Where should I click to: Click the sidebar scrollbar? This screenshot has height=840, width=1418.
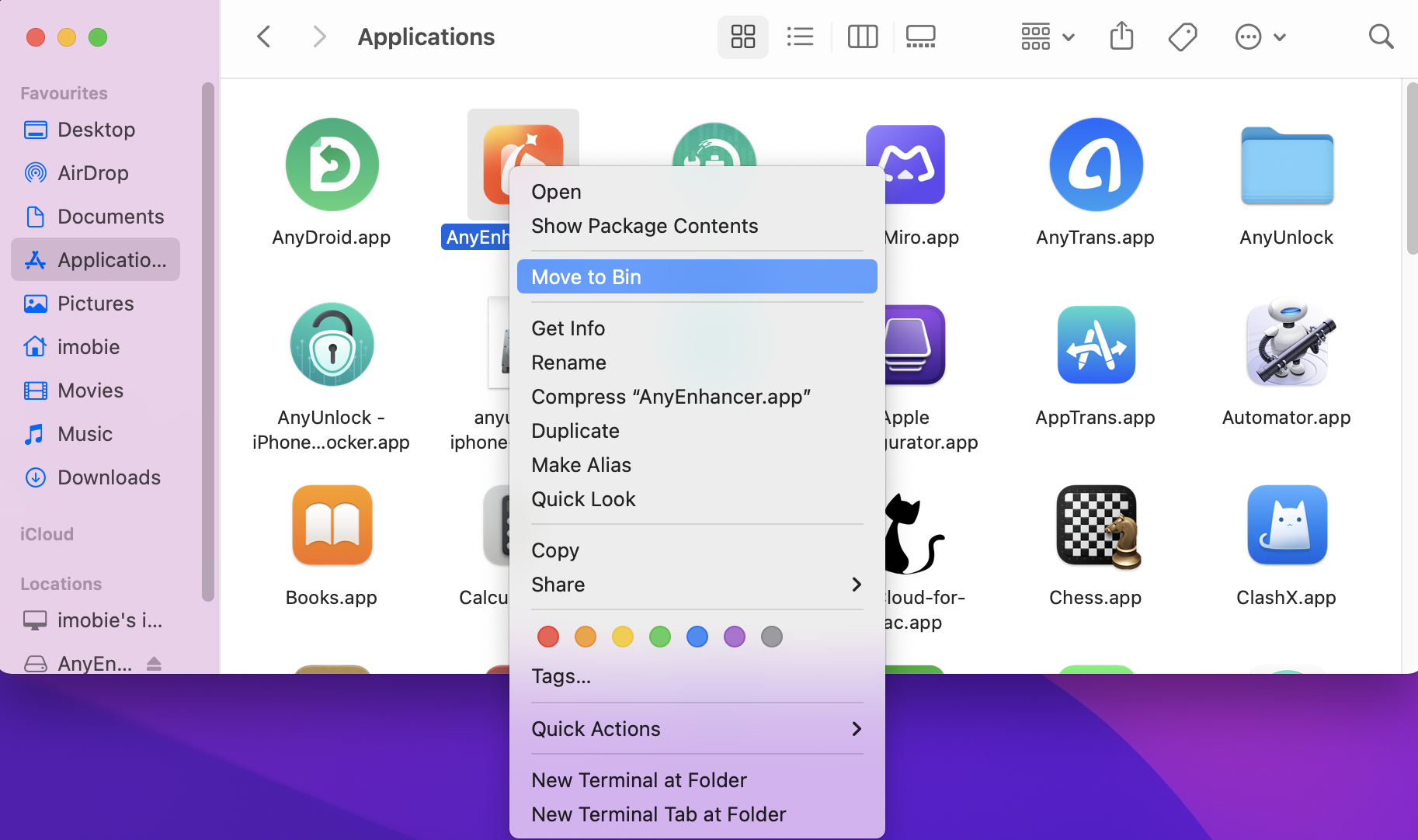(x=207, y=342)
